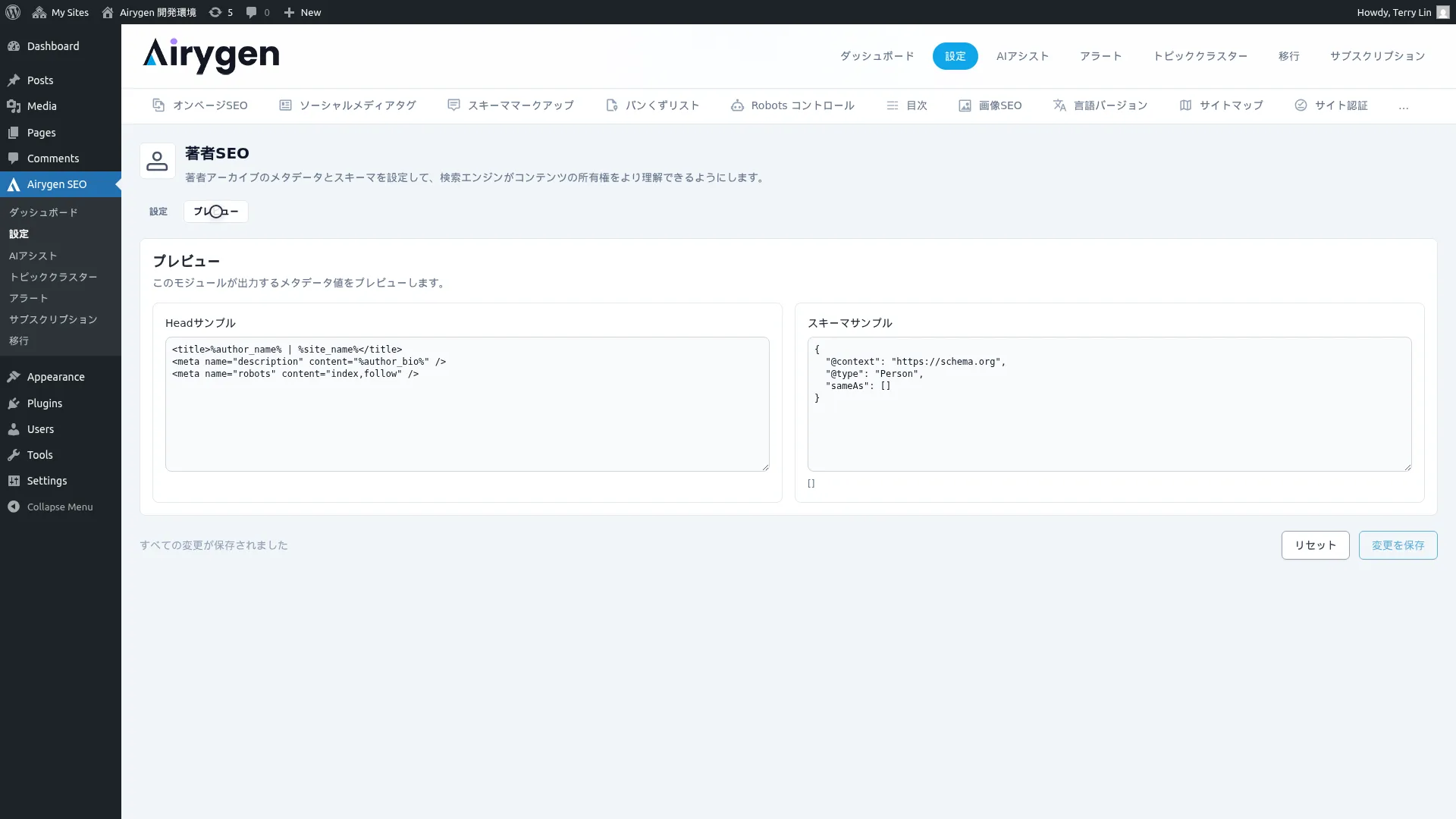Screen dimensions: 1456x819
Task: Show more module tabs via ellipsis
Action: 1404,105
